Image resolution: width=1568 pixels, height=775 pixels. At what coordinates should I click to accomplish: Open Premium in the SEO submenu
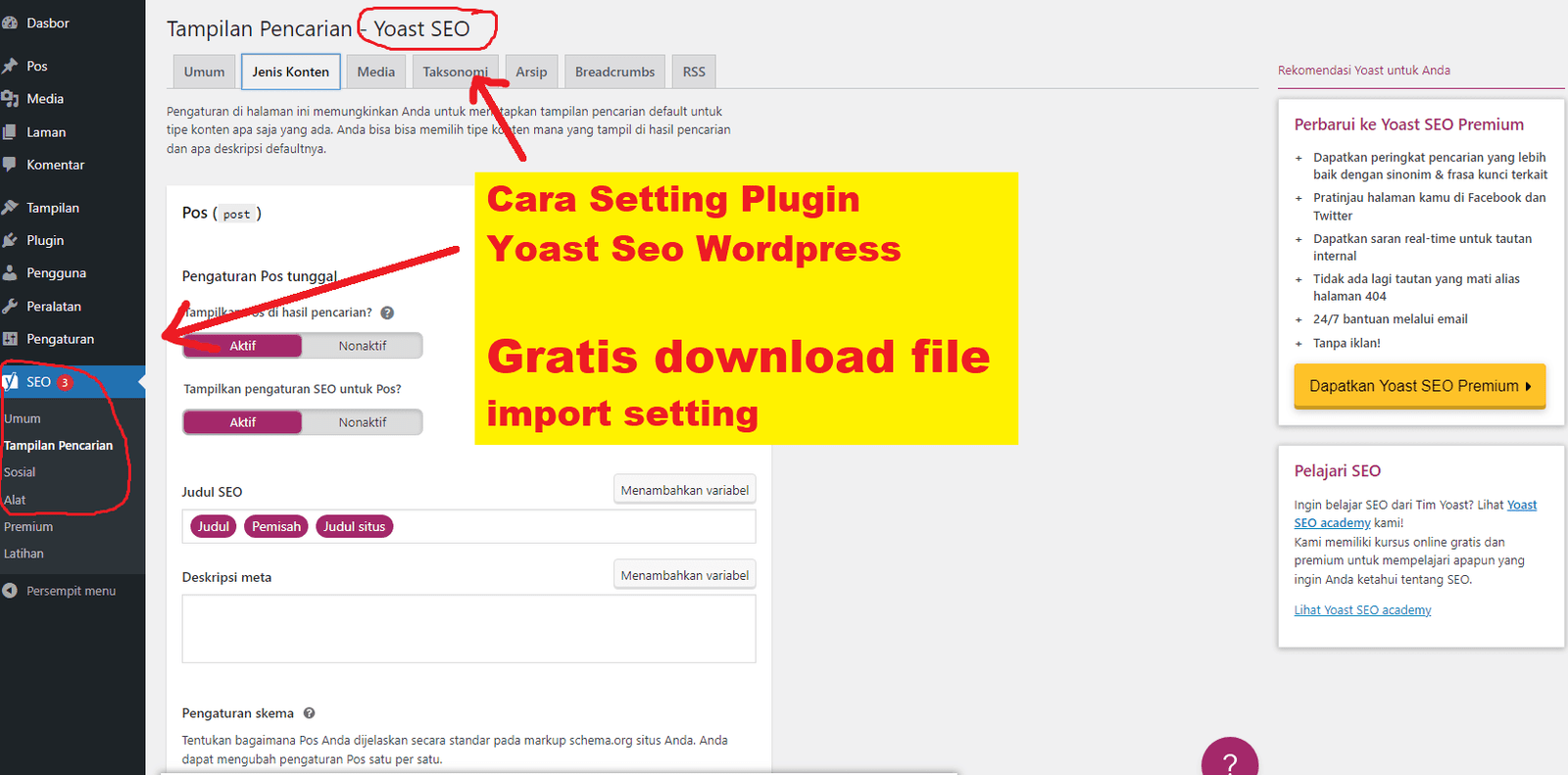point(28,527)
